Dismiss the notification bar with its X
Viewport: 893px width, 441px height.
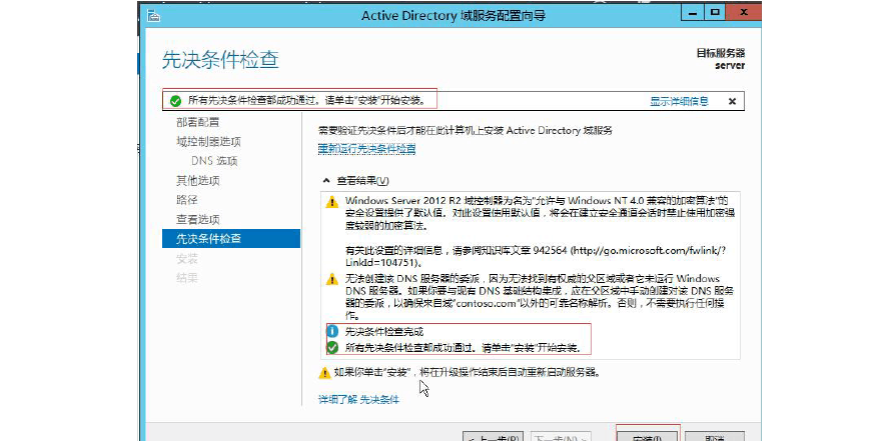[x=732, y=101]
